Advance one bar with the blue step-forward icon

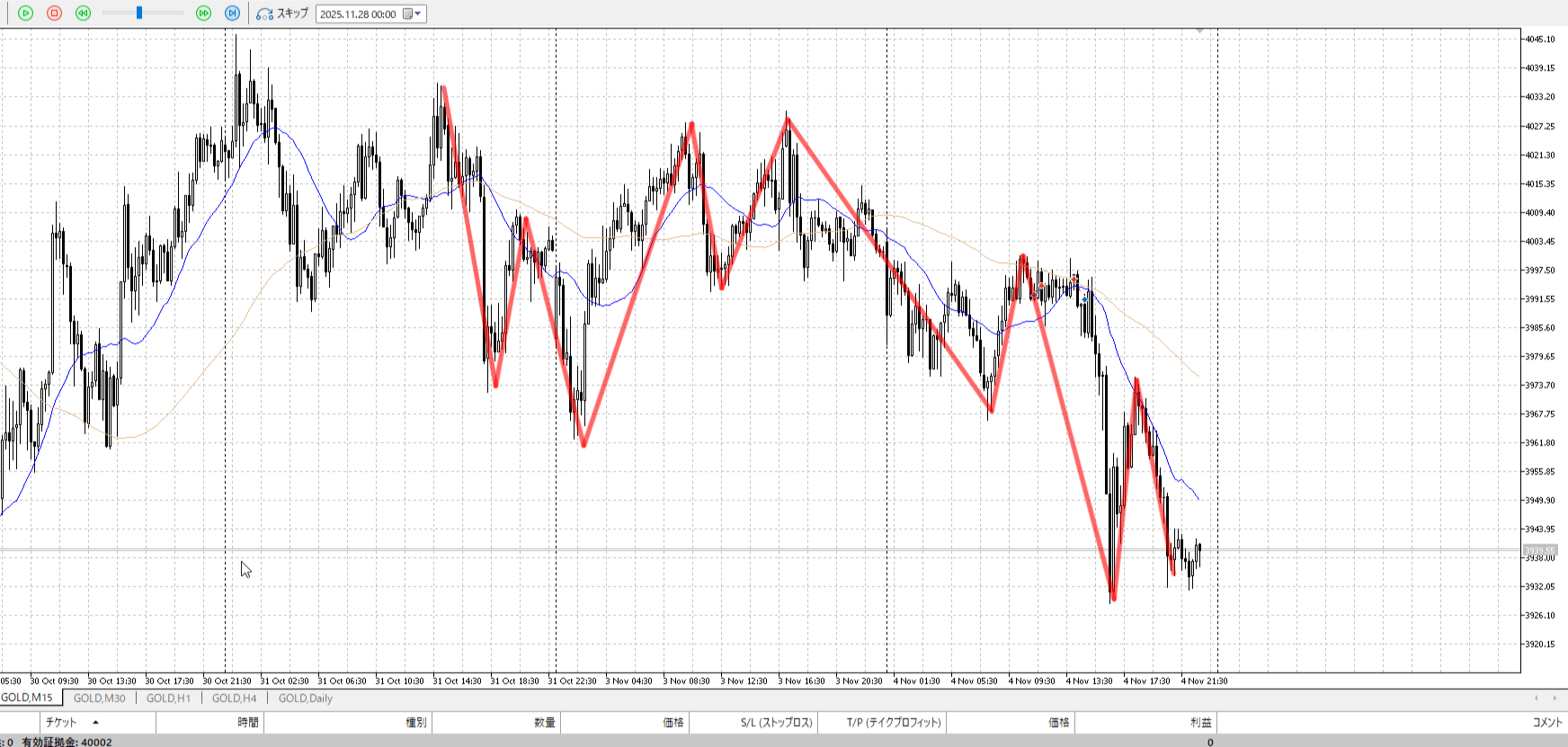click(232, 13)
